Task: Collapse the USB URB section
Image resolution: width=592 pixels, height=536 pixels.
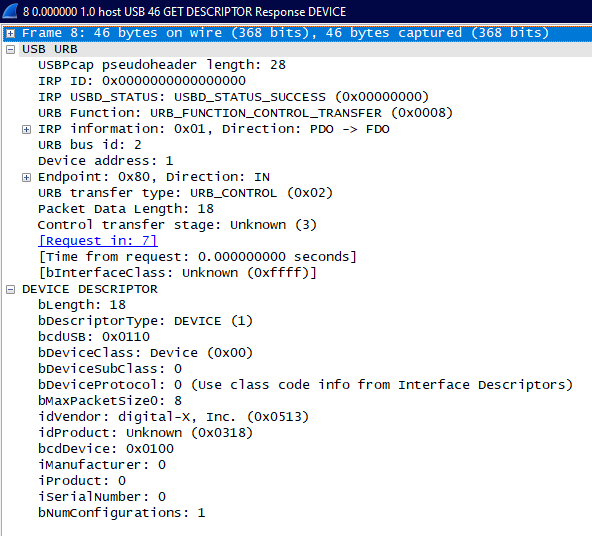Action: [11, 49]
